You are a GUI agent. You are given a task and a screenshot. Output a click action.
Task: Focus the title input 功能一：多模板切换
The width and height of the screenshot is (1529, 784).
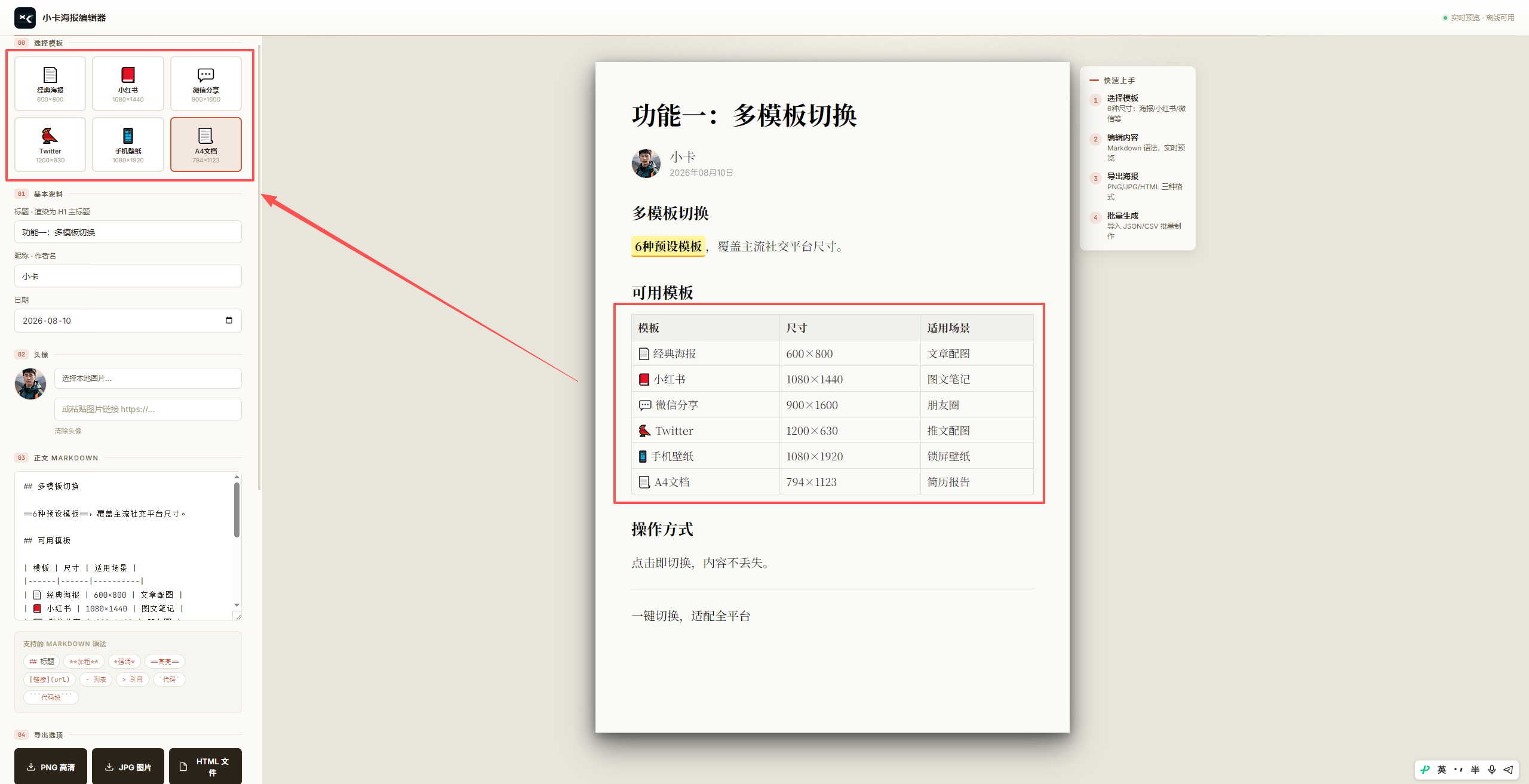[x=128, y=232]
